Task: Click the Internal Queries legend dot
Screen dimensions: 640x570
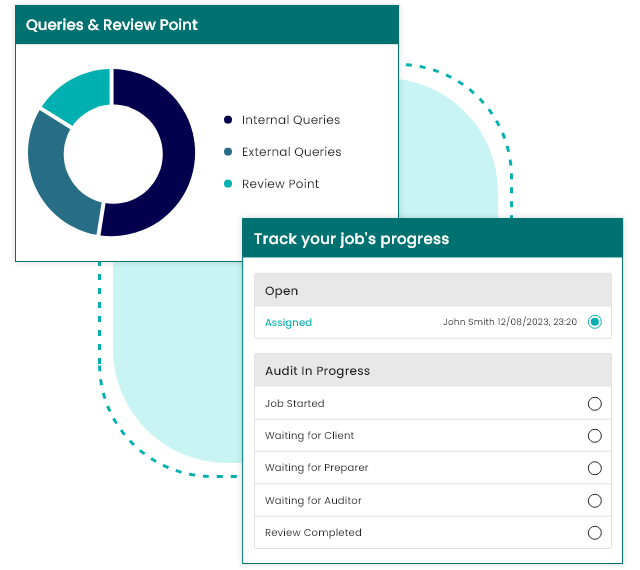Action: [228, 120]
